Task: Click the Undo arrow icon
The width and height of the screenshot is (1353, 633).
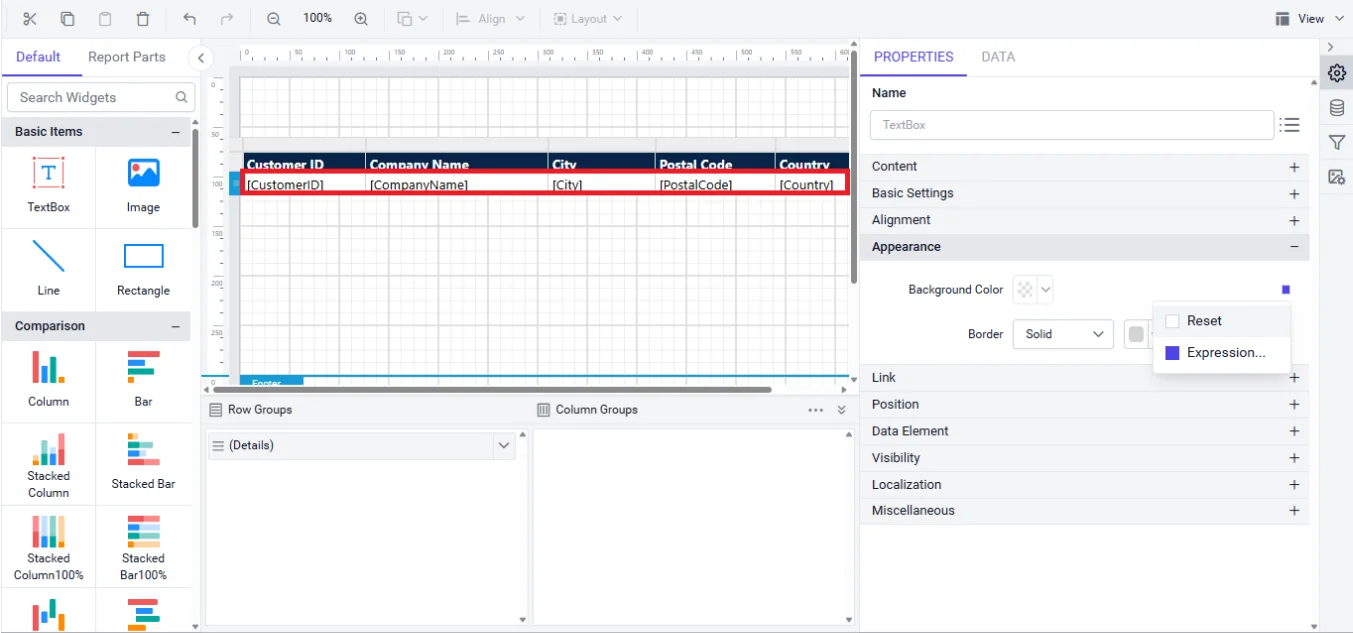Action: (190, 19)
